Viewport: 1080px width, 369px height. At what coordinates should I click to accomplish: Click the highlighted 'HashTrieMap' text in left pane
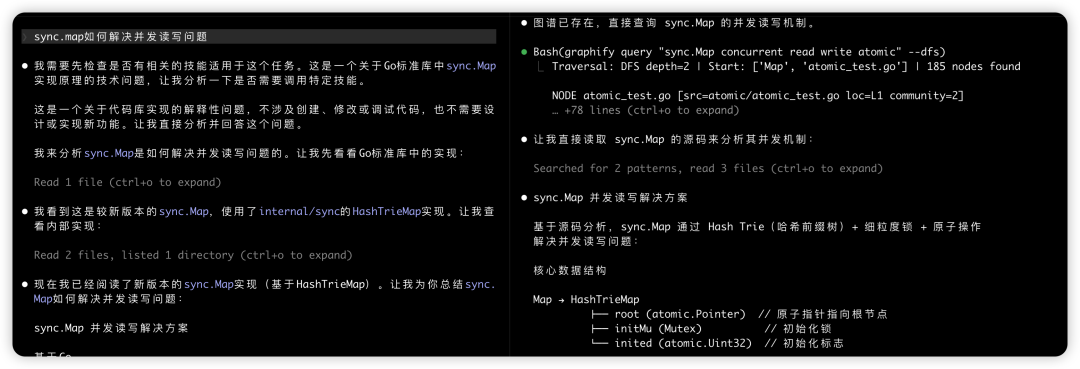[386, 212]
